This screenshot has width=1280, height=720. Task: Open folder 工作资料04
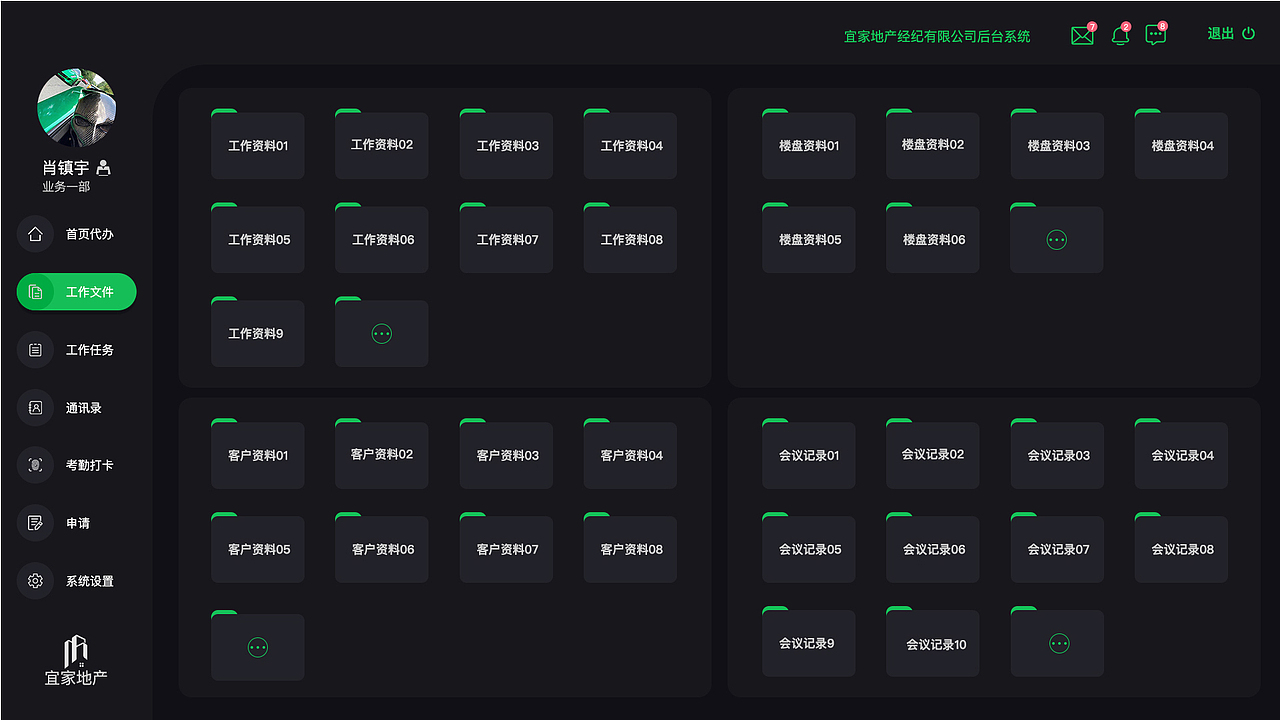(x=630, y=144)
